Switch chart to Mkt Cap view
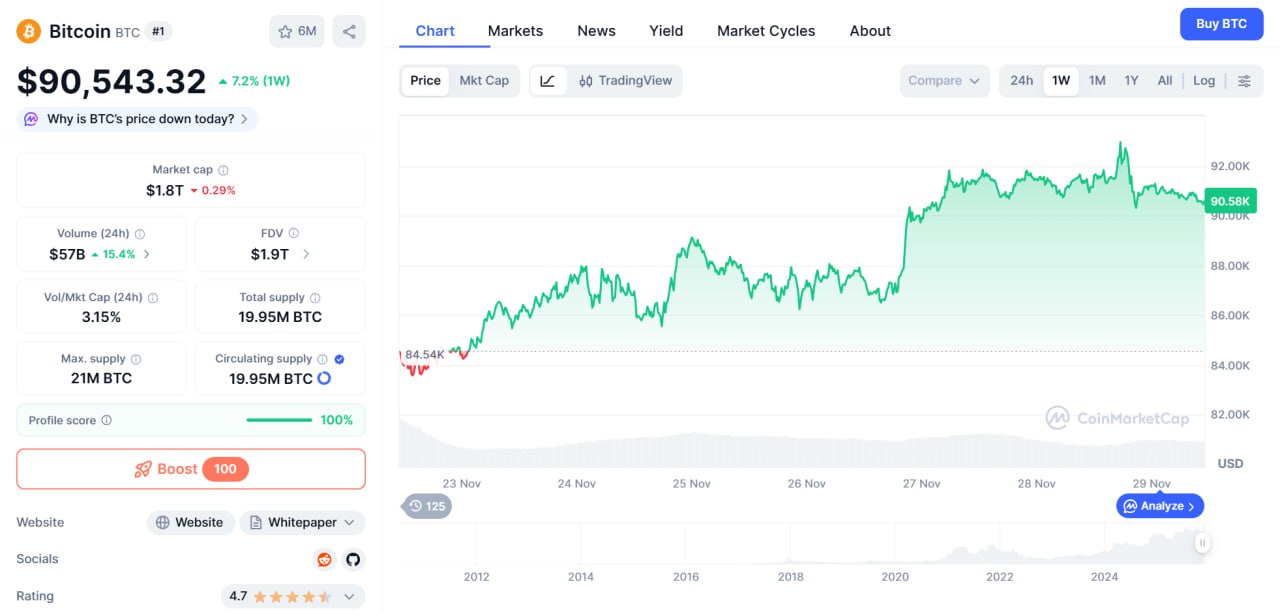The width and height of the screenshot is (1280, 614). coord(484,81)
